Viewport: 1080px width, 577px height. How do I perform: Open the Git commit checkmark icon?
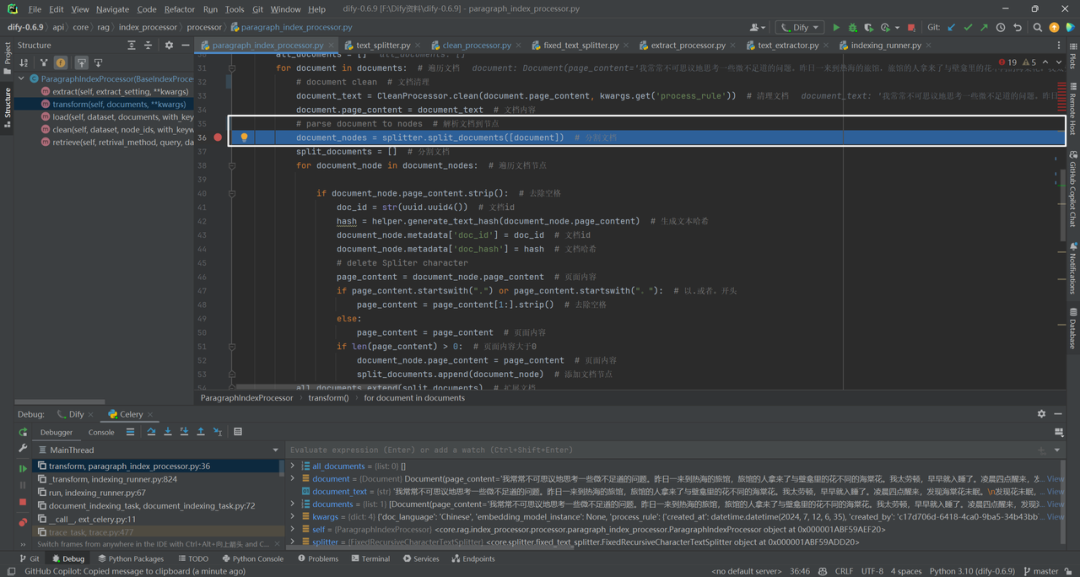click(x=968, y=28)
